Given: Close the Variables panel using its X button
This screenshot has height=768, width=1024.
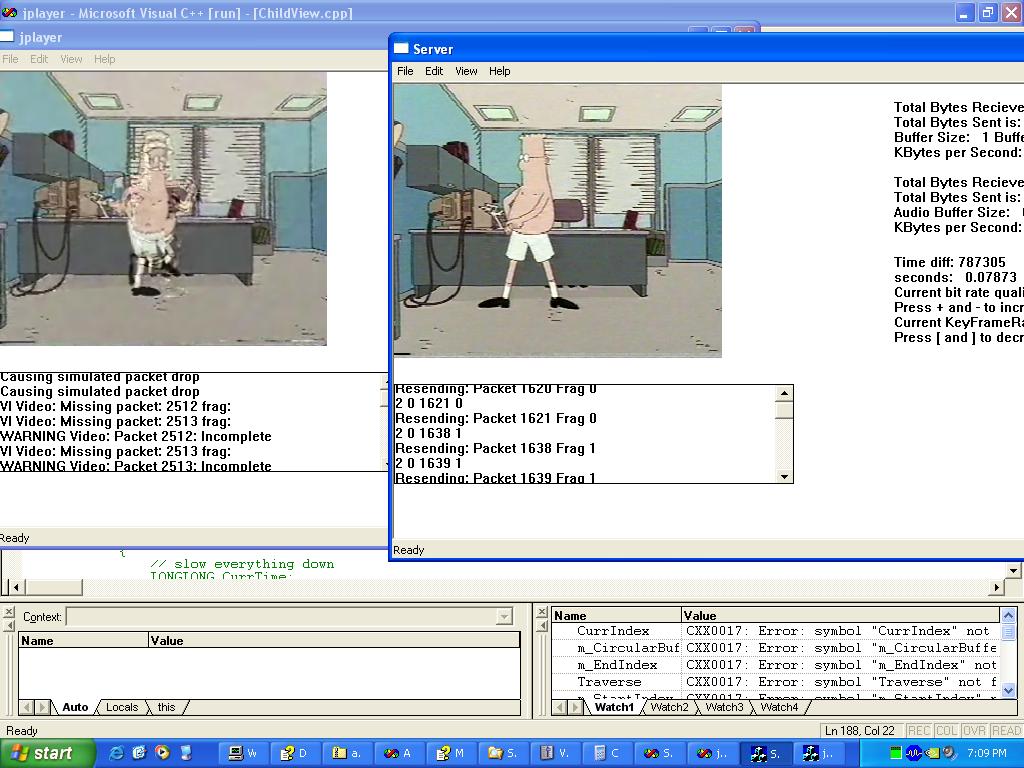Looking at the screenshot, I should click(9, 613).
